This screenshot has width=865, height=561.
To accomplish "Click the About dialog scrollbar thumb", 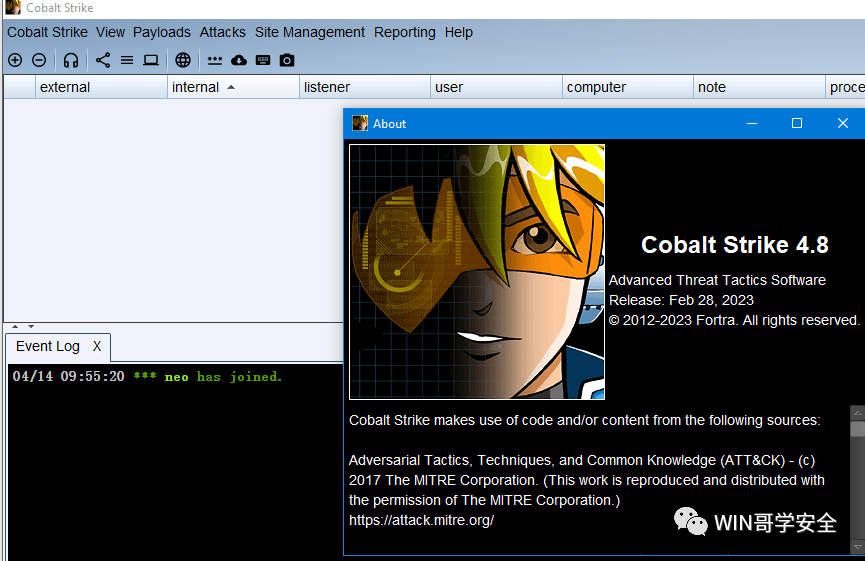I will tap(857, 429).
